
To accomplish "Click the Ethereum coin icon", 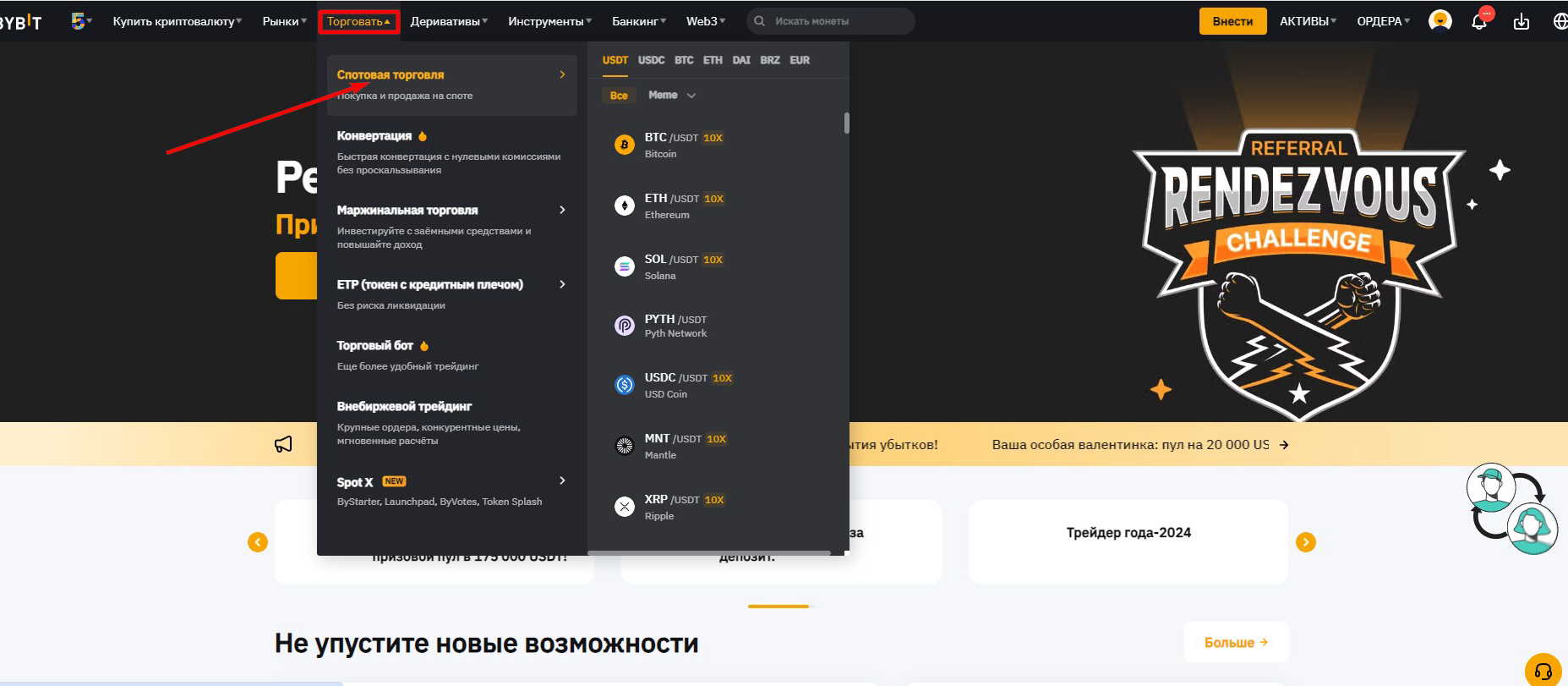I will click(624, 206).
